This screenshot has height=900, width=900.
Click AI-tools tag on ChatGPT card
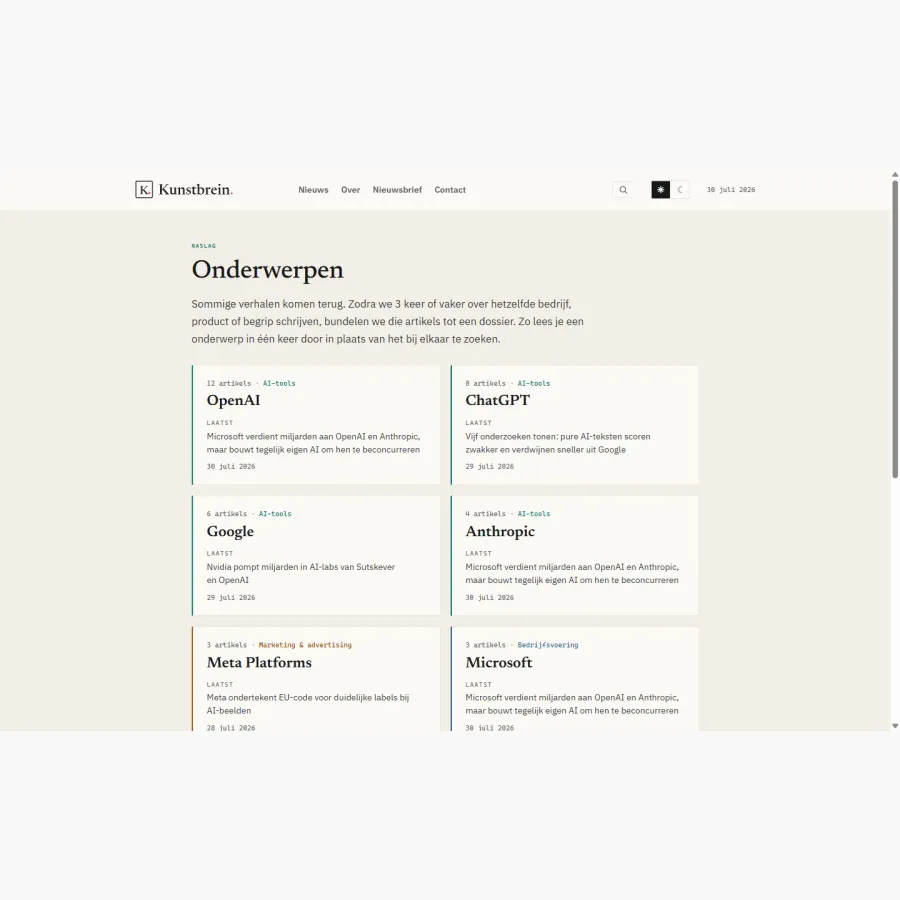pos(534,383)
